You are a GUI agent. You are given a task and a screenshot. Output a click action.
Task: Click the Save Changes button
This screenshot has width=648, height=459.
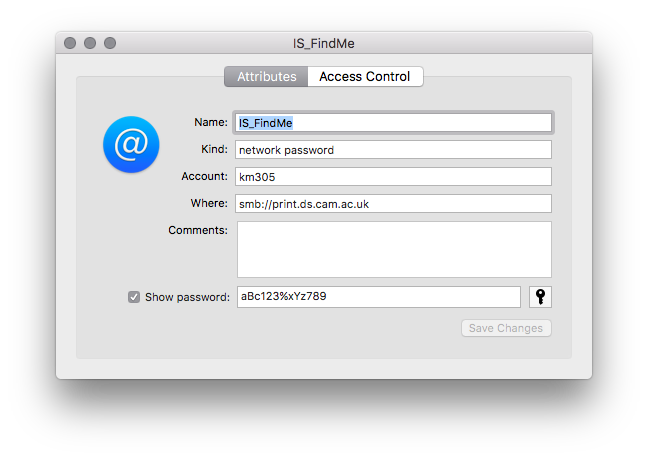tap(506, 328)
